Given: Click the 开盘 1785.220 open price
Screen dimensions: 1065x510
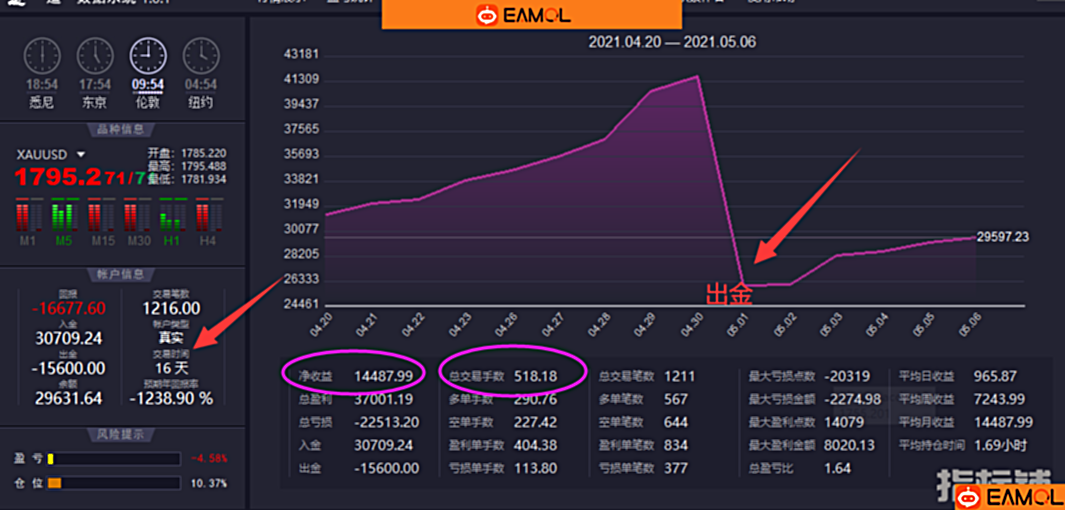Looking at the screenshot, I should pyautogui.click(x=187, y=153).
